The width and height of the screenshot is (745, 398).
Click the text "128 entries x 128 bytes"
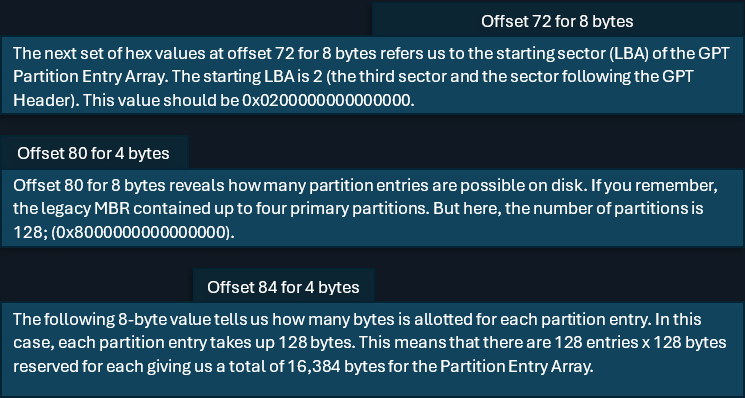[640, 343]
